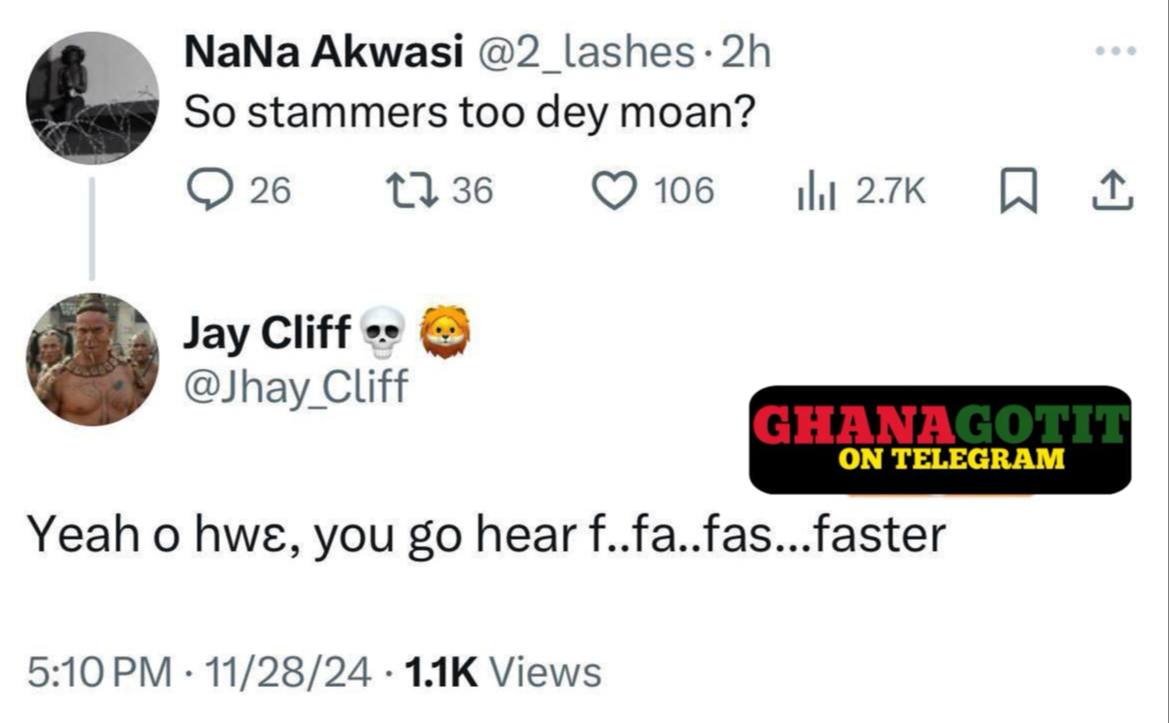This screenshot has width=1169, height=723.
Task: Click the lion emoji beside Jay Cliff
Action: click(444, 333)
